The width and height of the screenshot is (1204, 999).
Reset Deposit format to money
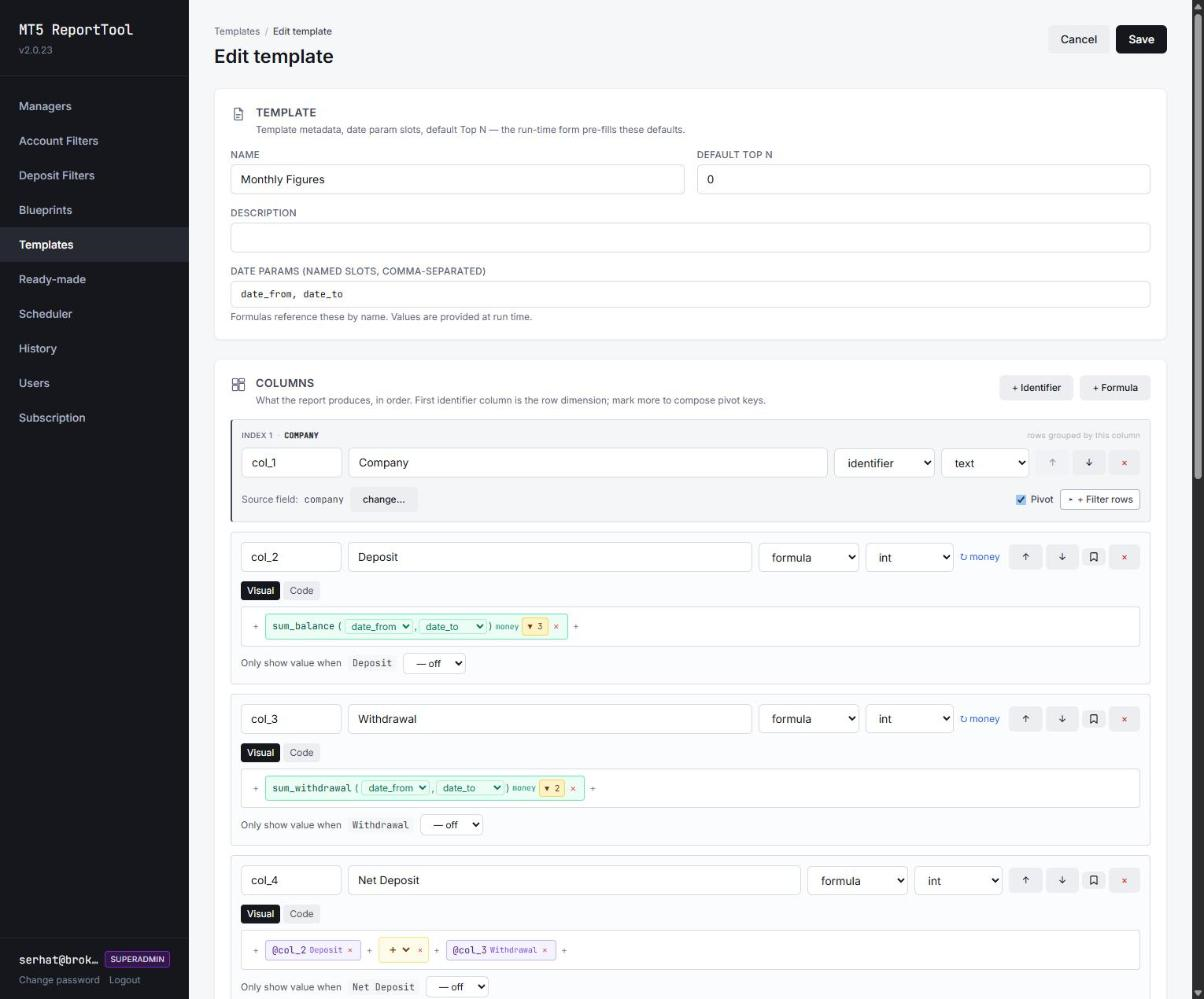tap(980, 557)
